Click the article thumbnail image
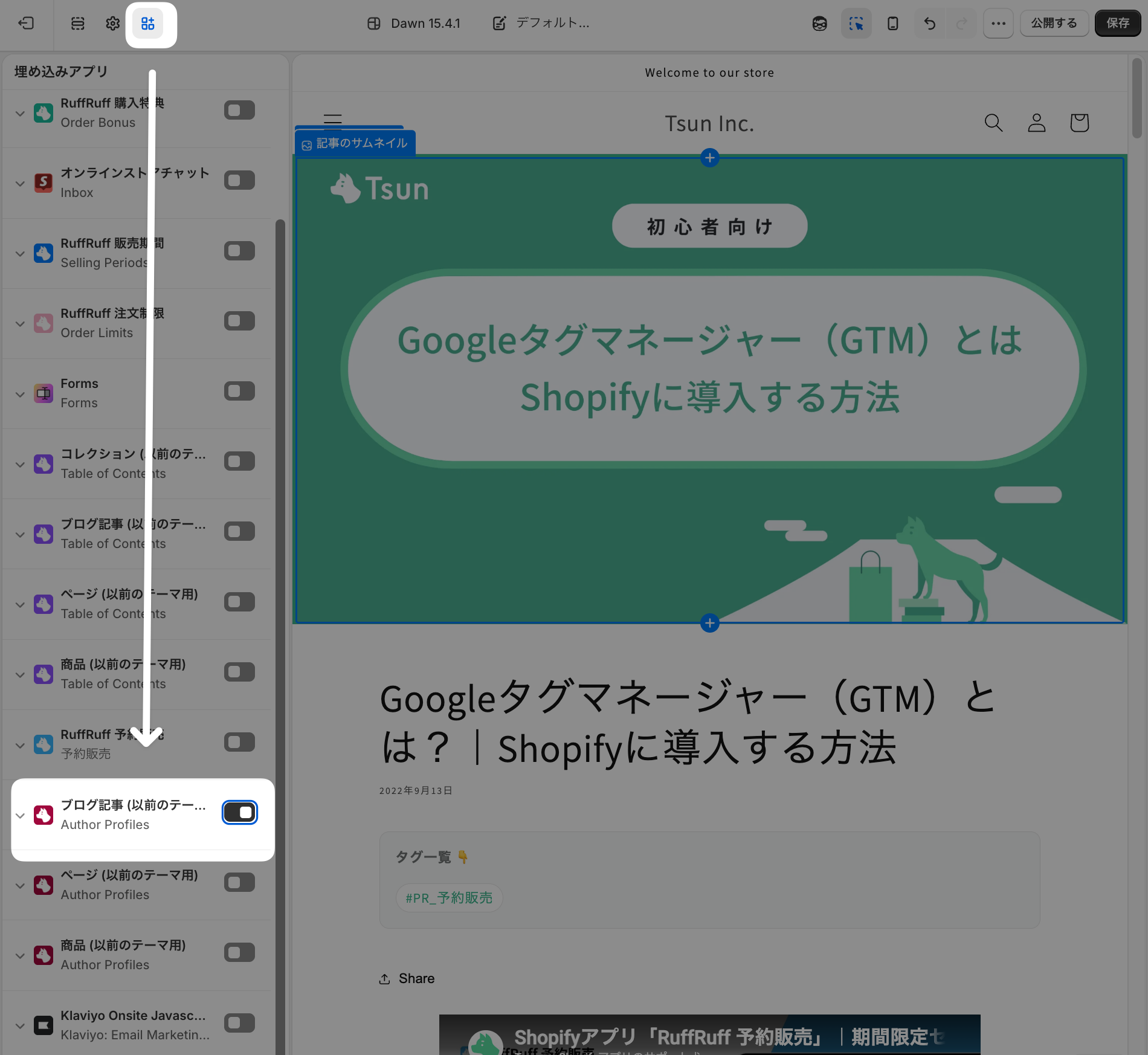This screenshot has height=1055, width=1148. click(x=710, y=390)
